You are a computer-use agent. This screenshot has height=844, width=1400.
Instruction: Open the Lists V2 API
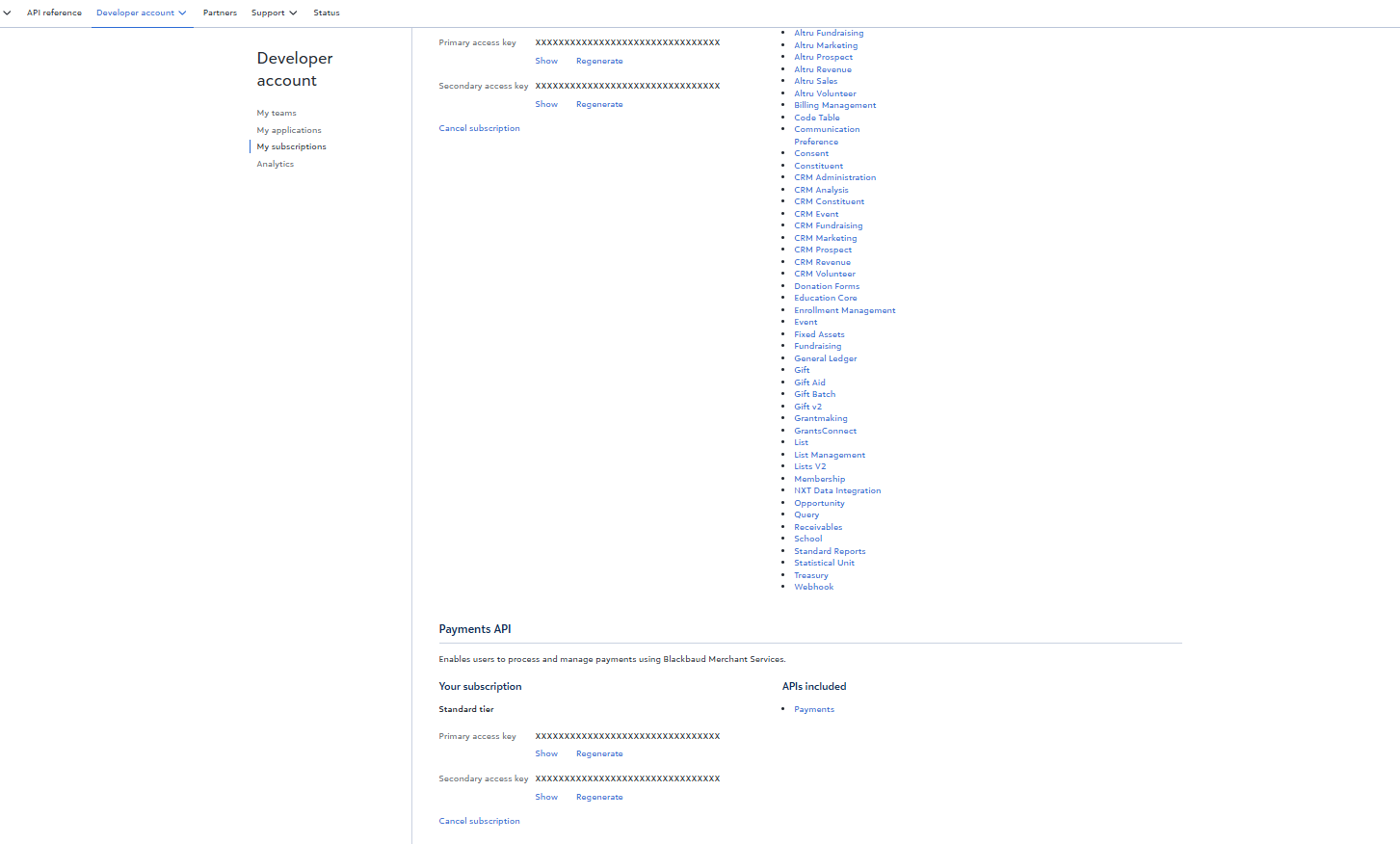coord(810,466)
